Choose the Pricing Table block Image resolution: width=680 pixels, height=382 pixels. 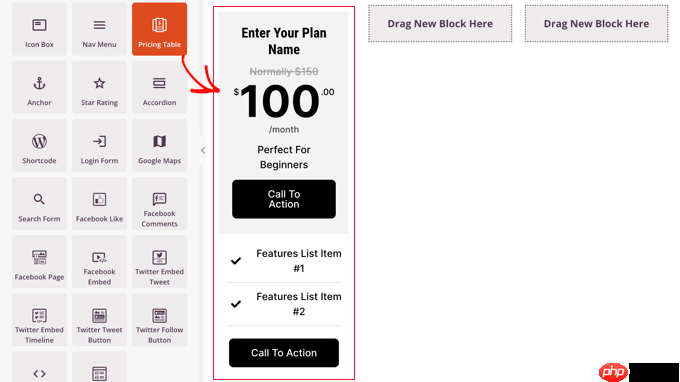click(x=160, y=29)
